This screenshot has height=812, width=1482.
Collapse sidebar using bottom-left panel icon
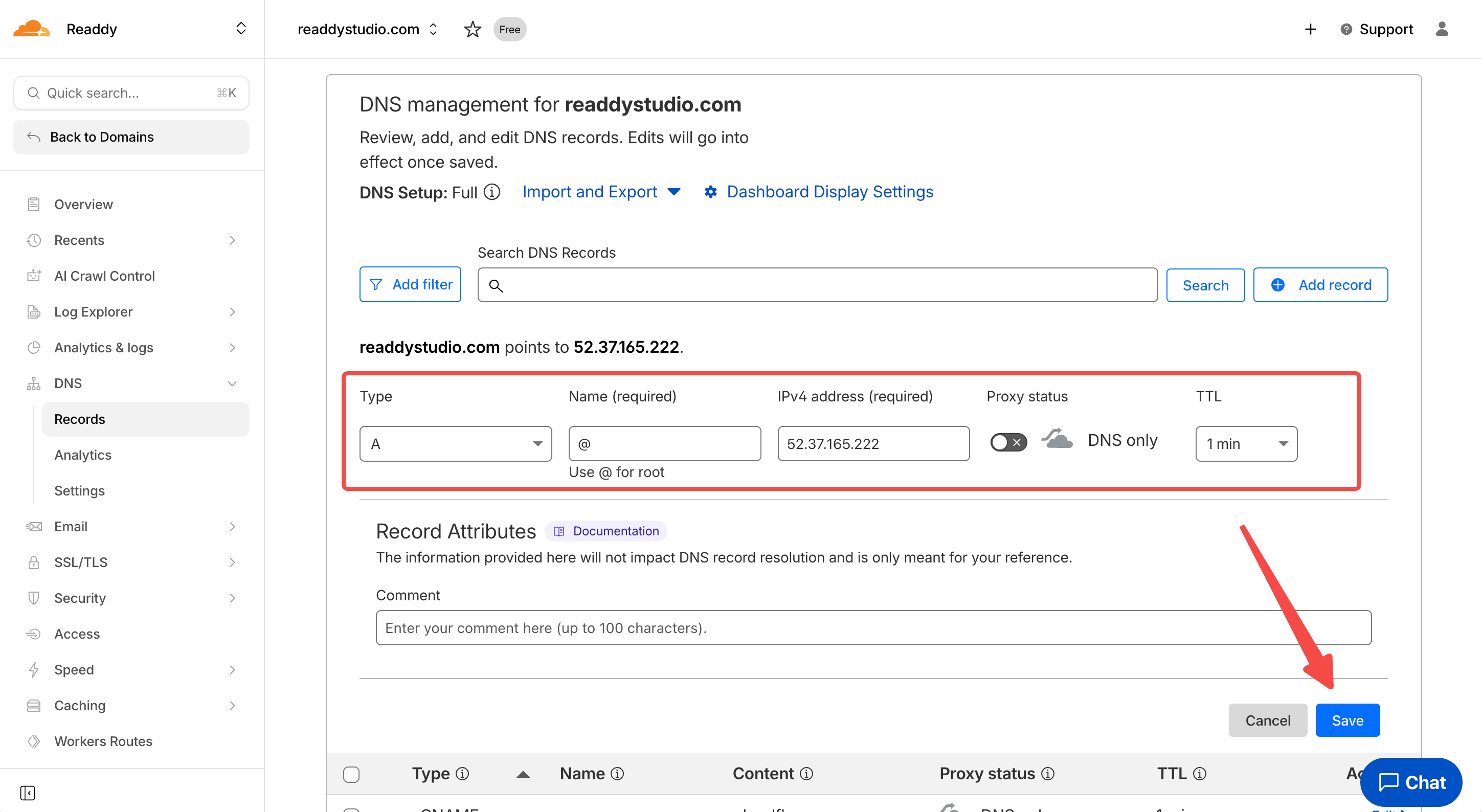[x=28, y=793]
